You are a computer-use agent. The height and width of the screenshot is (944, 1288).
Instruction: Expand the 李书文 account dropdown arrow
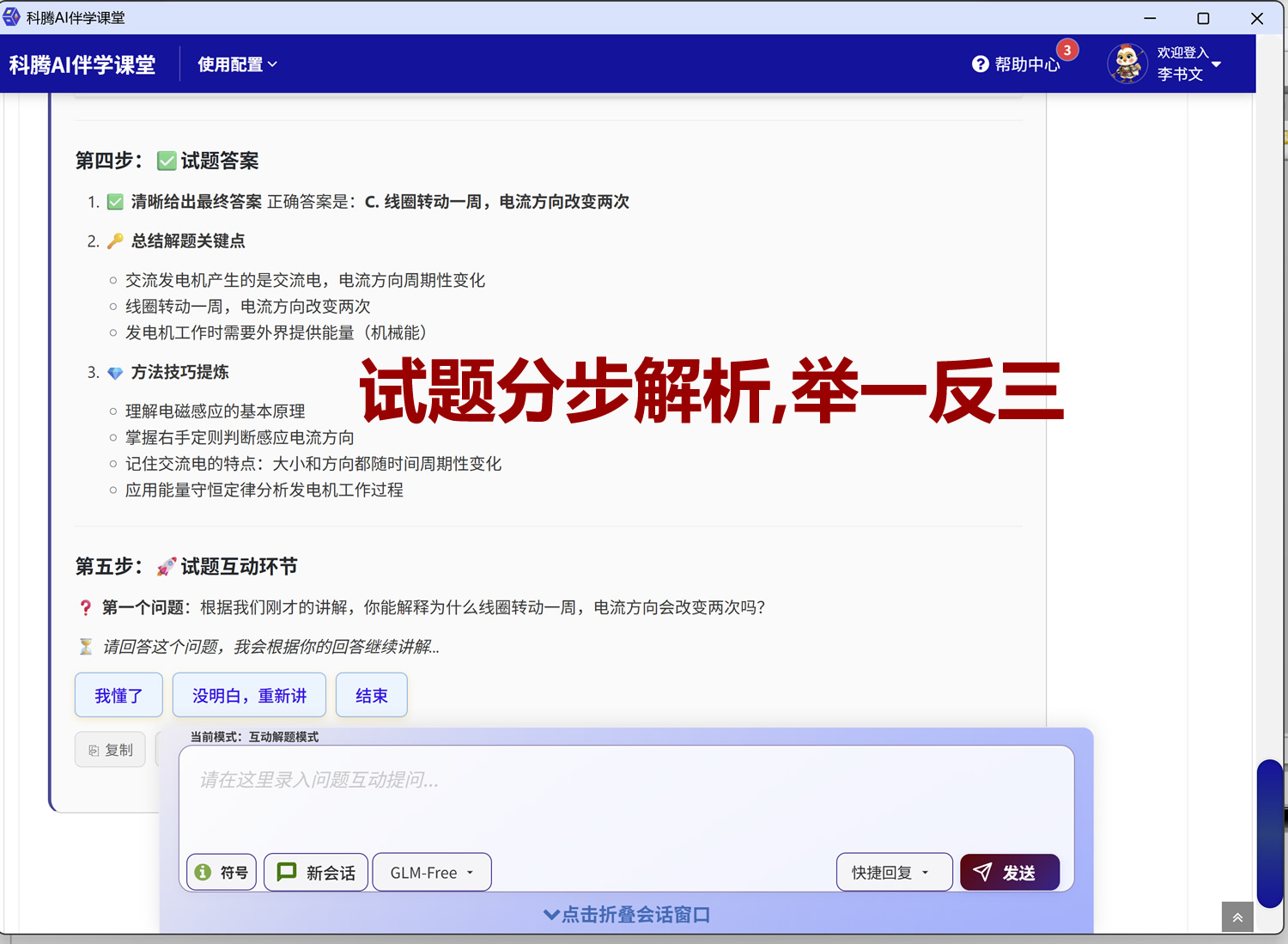pos(1217,64)
